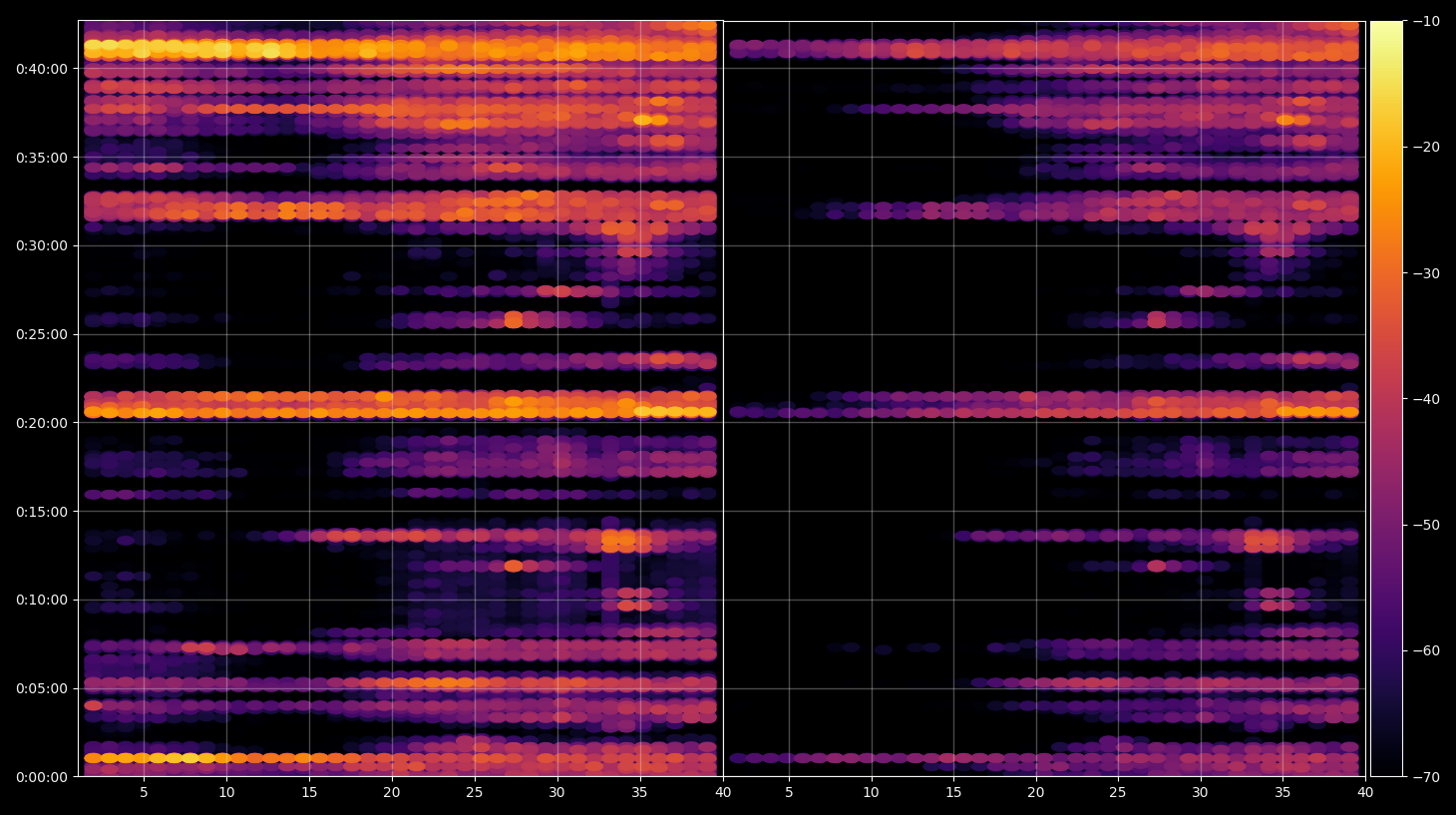Select the '0:30:00' time axis label
This screenshot has height=815, width=1456.
click(41, 245)
